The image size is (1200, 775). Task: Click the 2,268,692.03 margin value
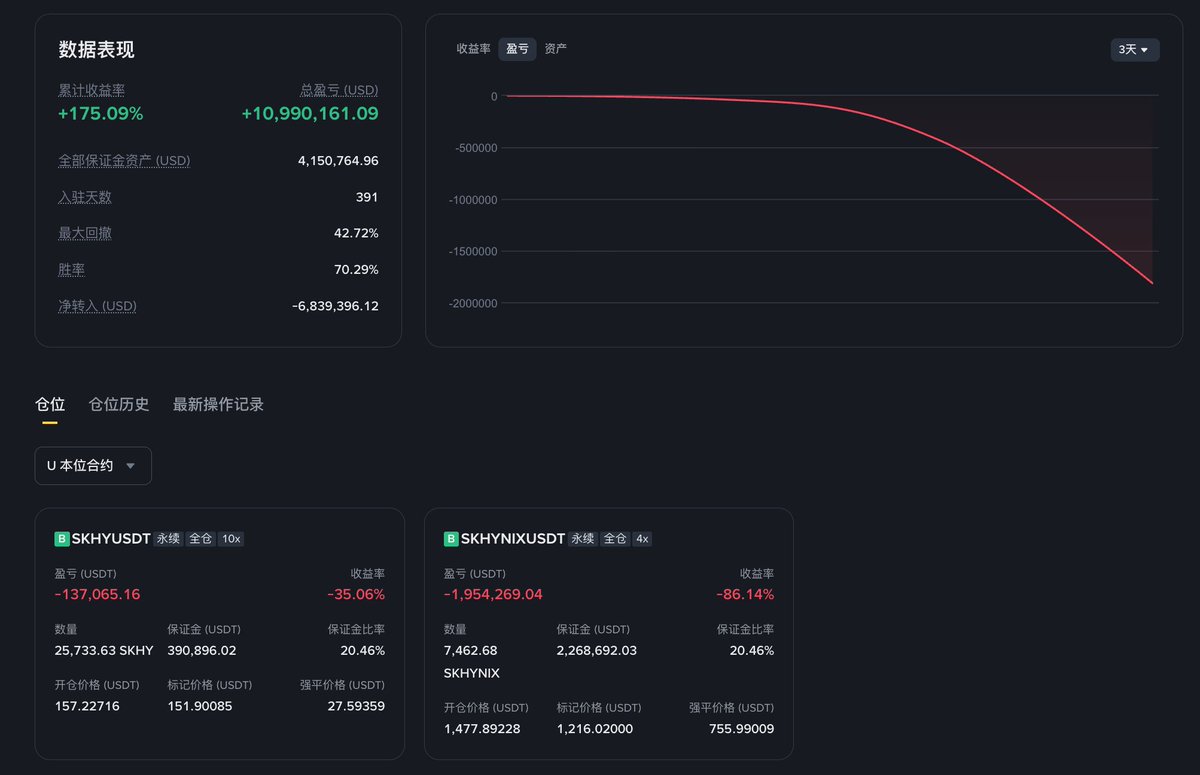tap(597, 650)
